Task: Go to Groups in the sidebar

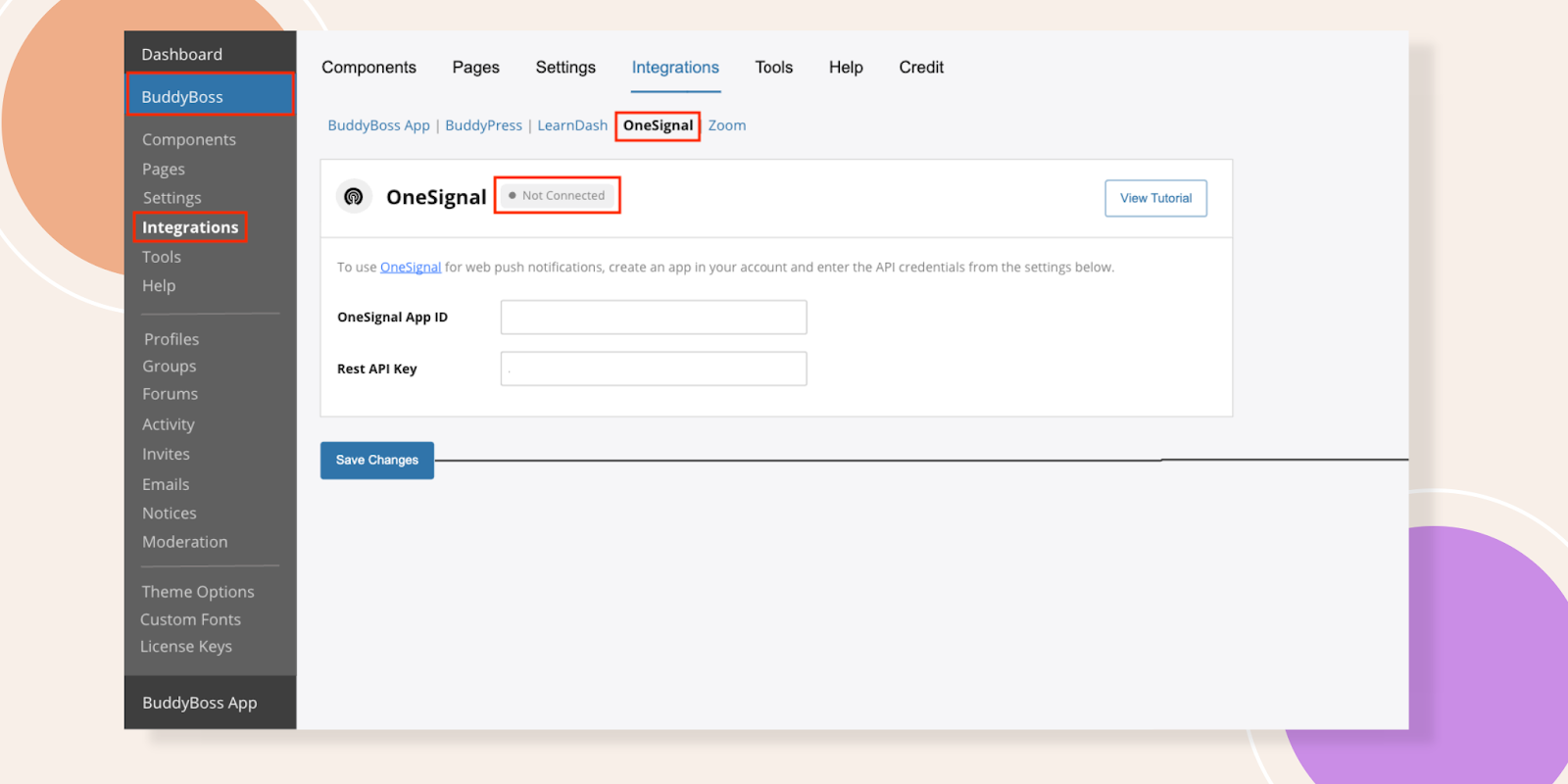Action: [169, 366]
